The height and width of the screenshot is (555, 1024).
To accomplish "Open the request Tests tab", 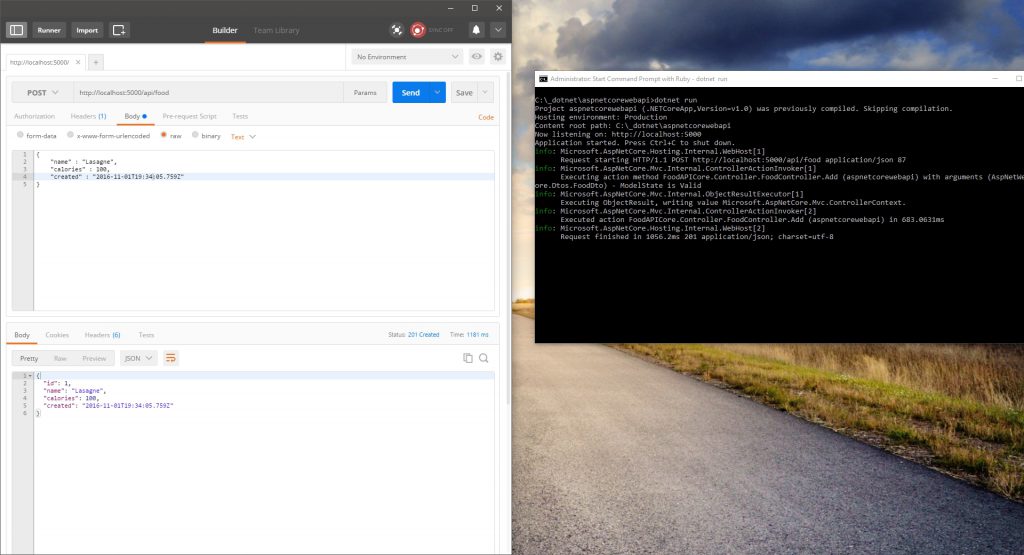I will [240, 116].
